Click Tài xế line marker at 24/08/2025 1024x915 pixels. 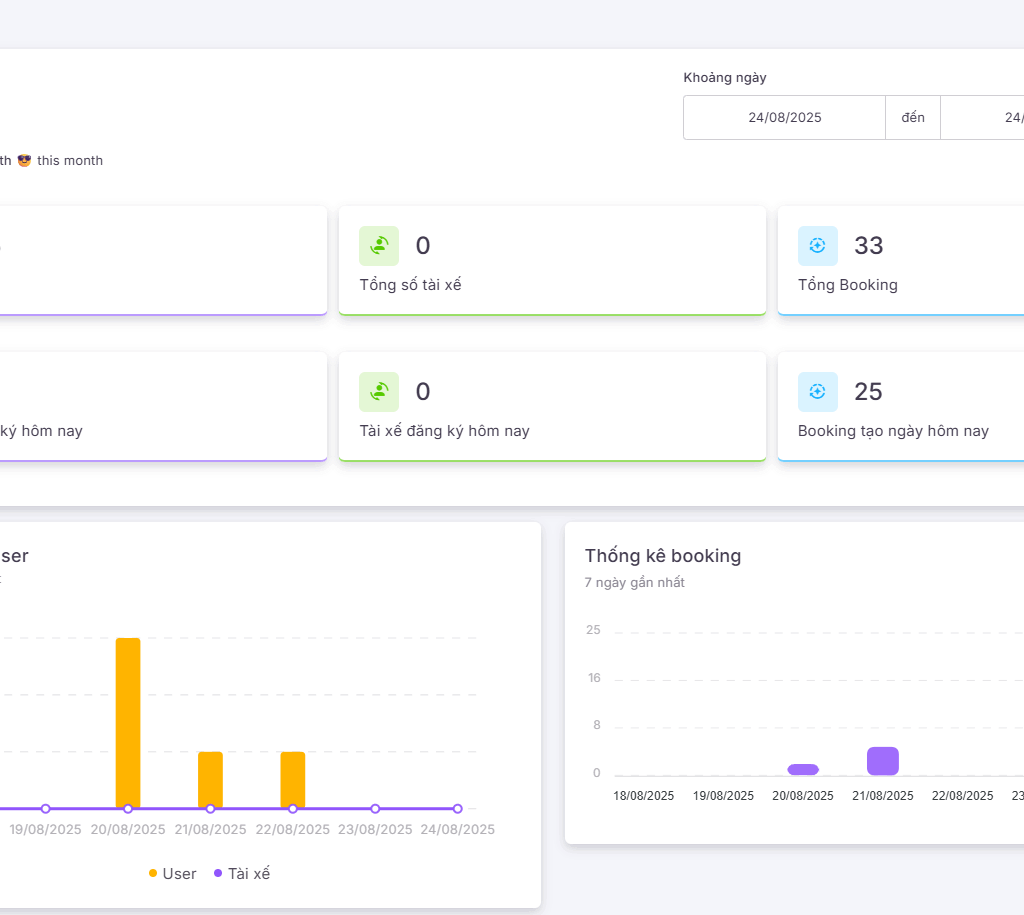(457, 808)
